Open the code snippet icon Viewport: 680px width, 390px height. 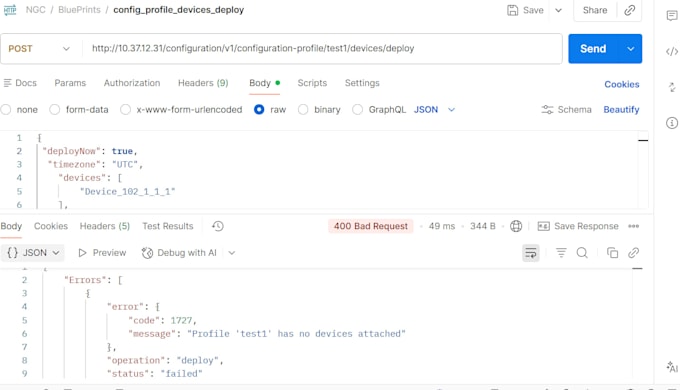point(672,52)
